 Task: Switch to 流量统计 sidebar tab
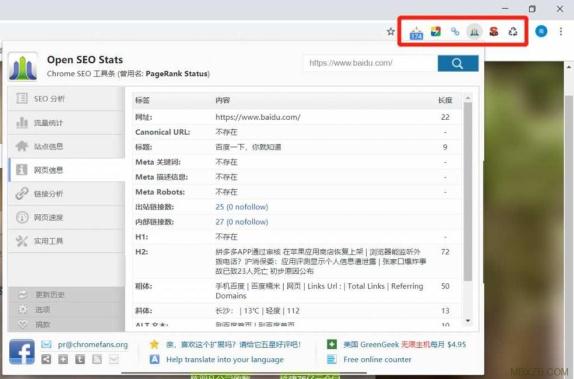[66, 123]
